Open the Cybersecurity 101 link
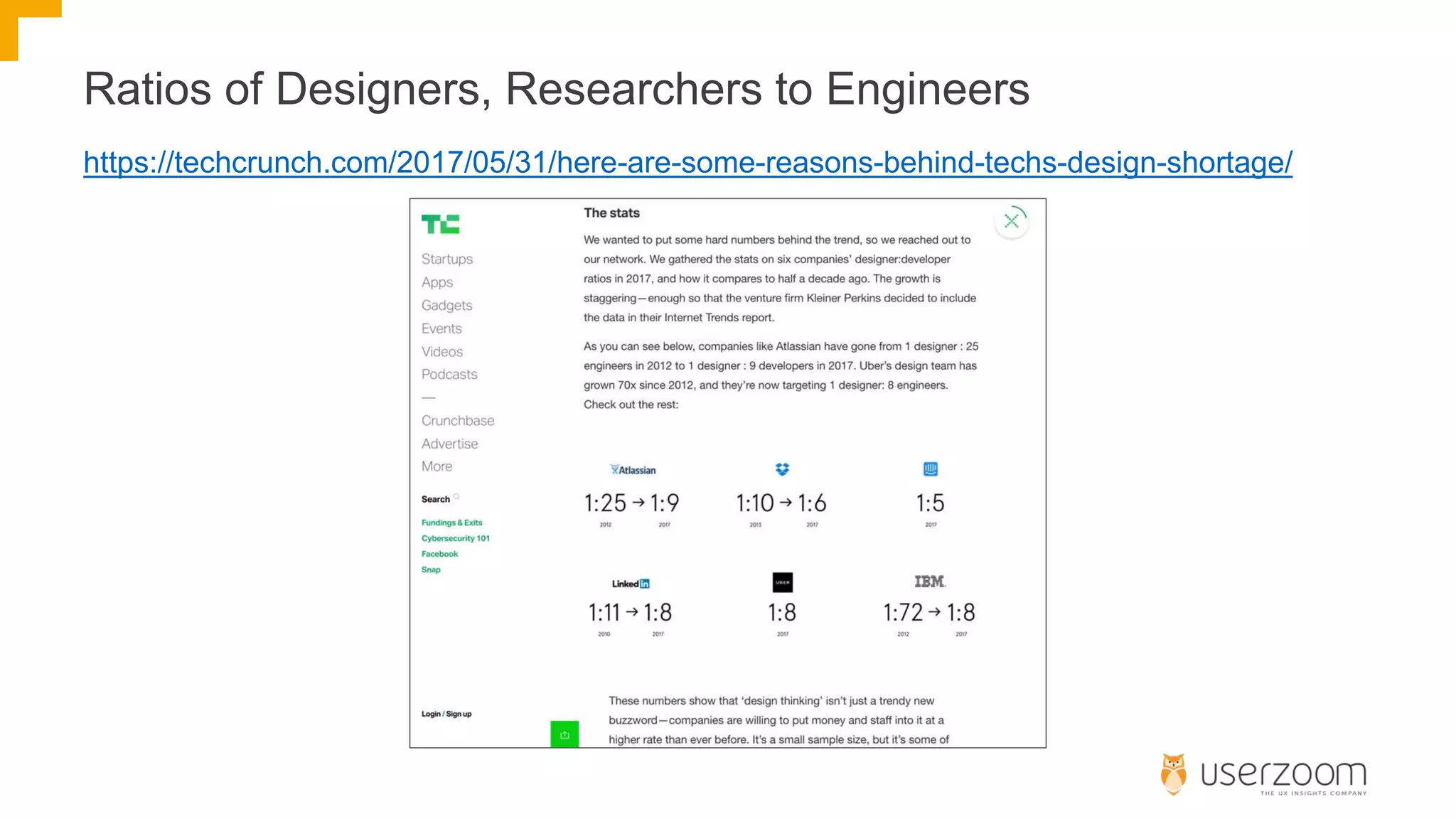1456x819 pixels. point(456,538)
